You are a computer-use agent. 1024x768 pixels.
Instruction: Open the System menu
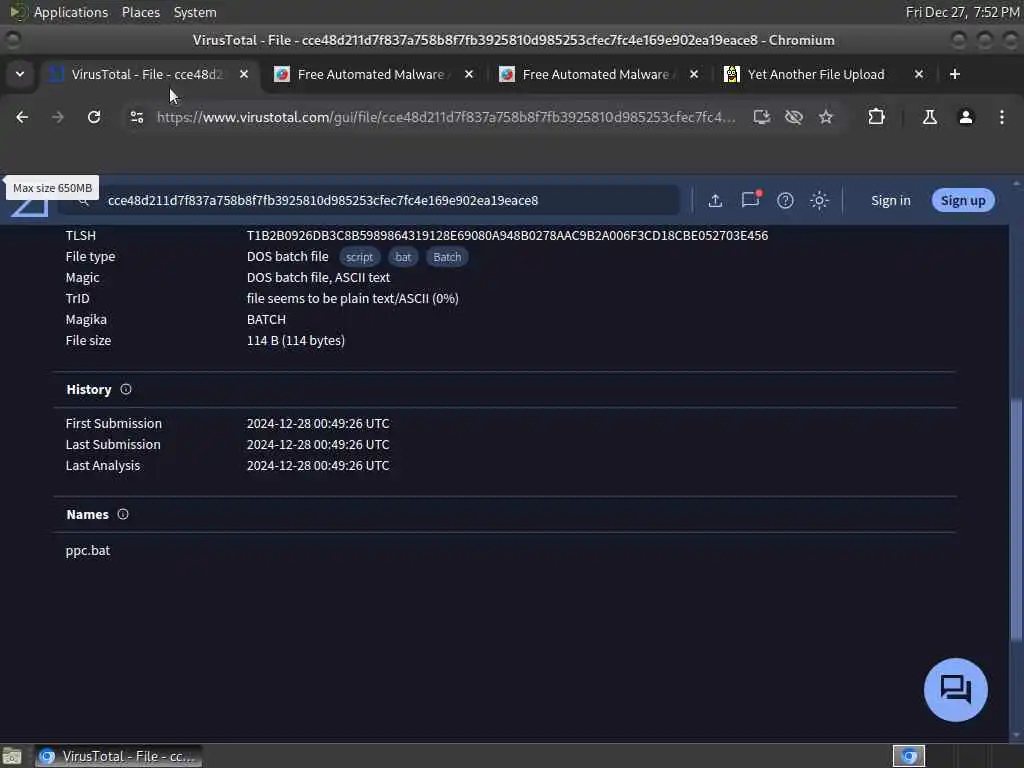tap(195, 12)
